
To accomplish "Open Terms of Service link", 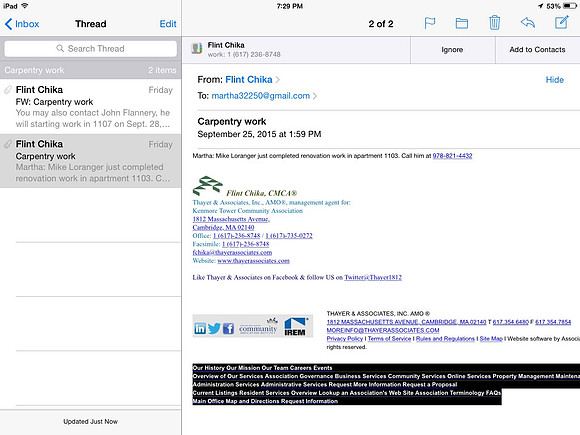I will click(389, 339).
